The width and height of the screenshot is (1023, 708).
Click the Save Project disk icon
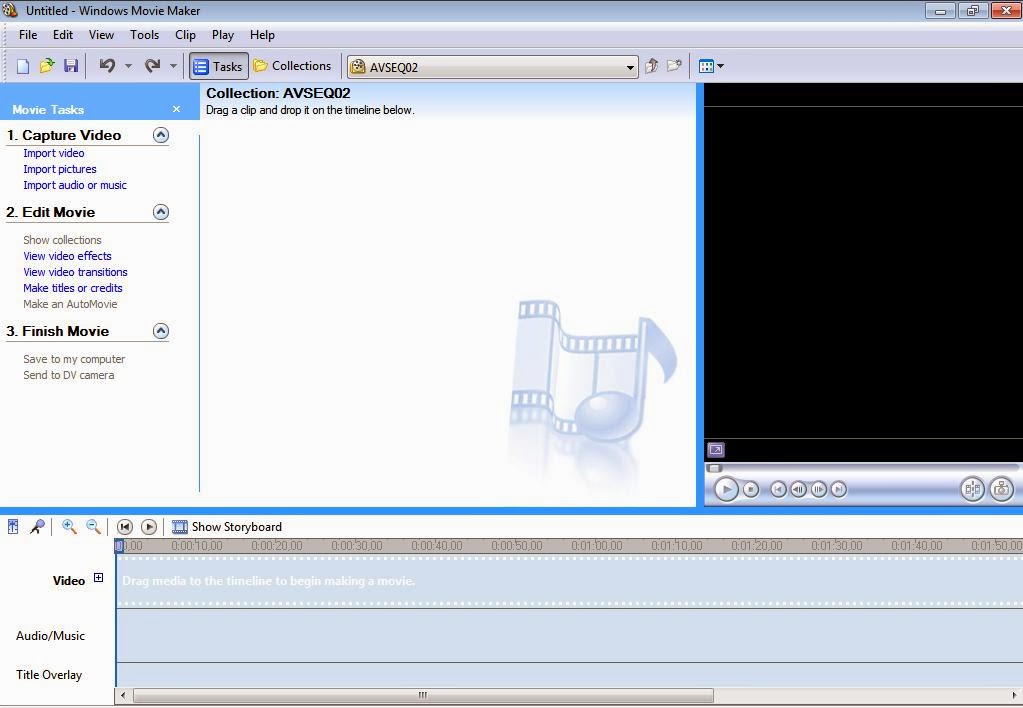pyautogui.click(x=70, y=66)
